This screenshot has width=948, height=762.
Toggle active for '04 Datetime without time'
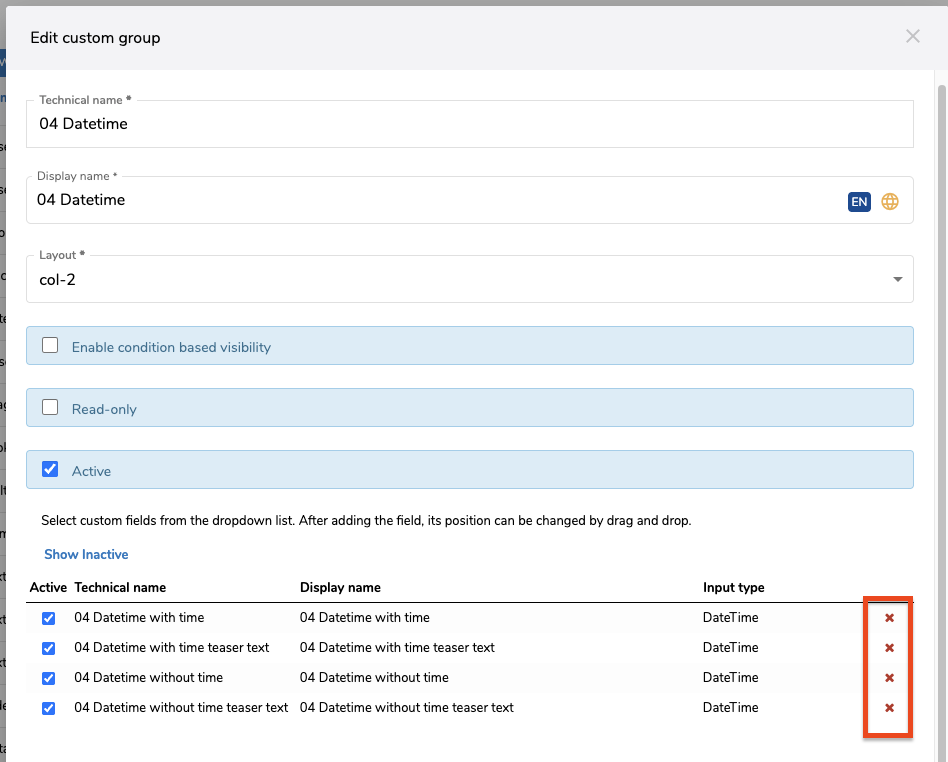point(49,678)
